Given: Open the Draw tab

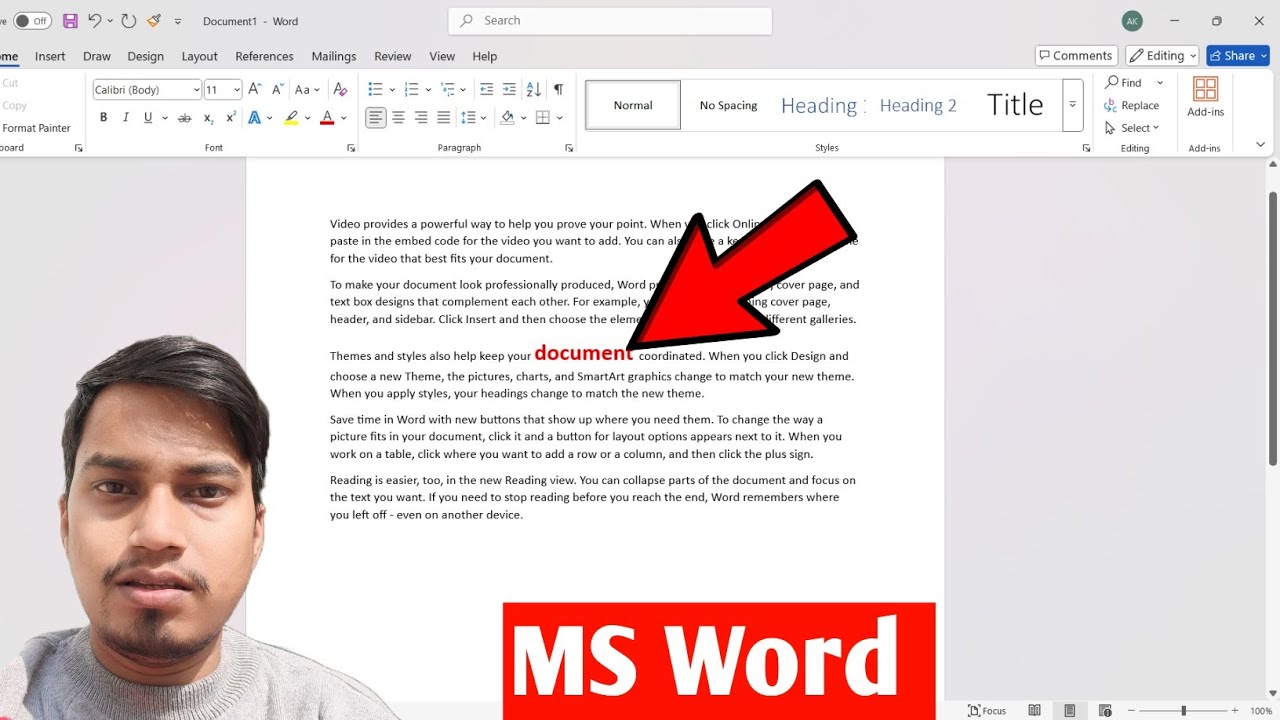Looking at the screenshot, I should [97, 57].
